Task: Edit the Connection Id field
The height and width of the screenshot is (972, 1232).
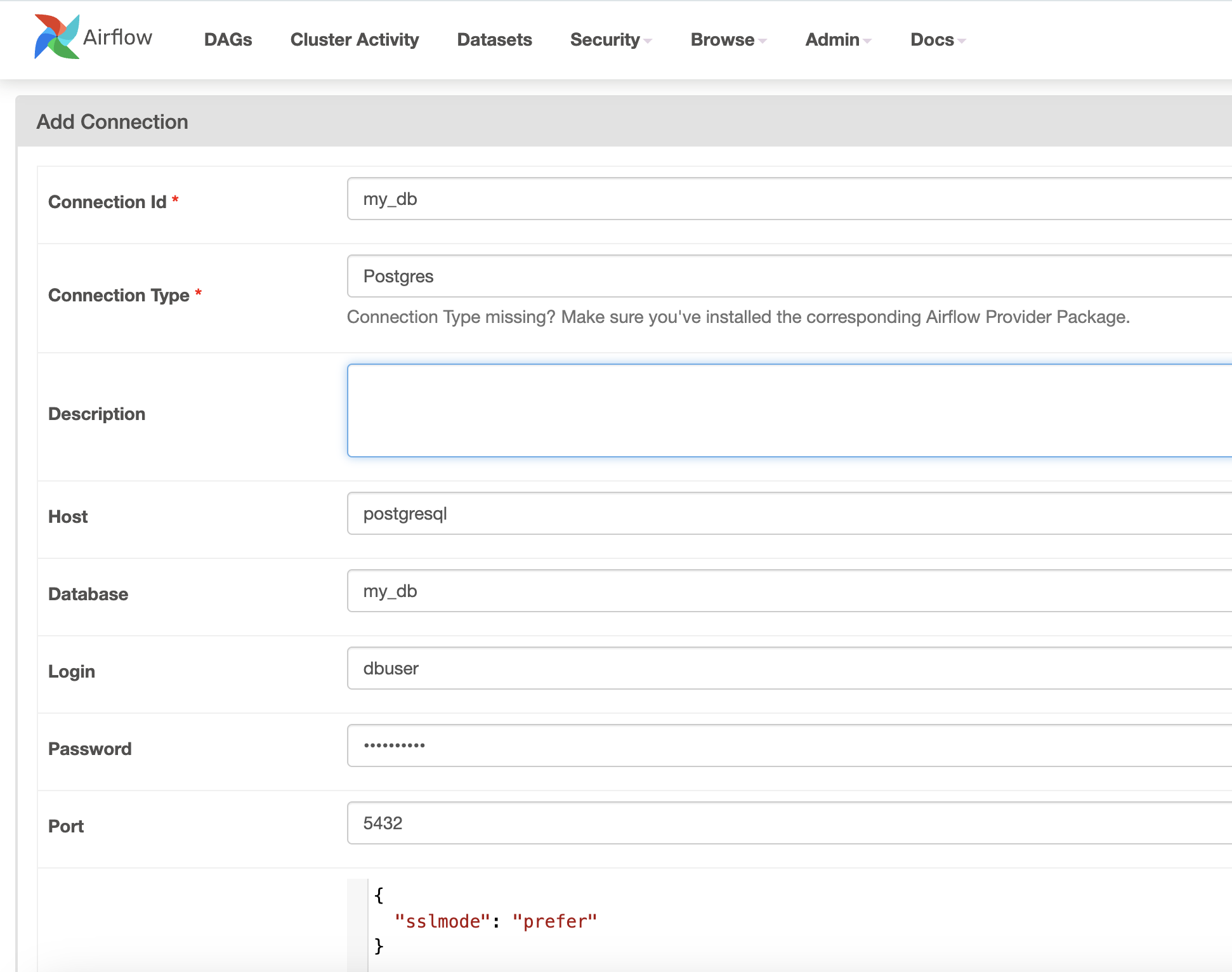Action: point(789,199)
